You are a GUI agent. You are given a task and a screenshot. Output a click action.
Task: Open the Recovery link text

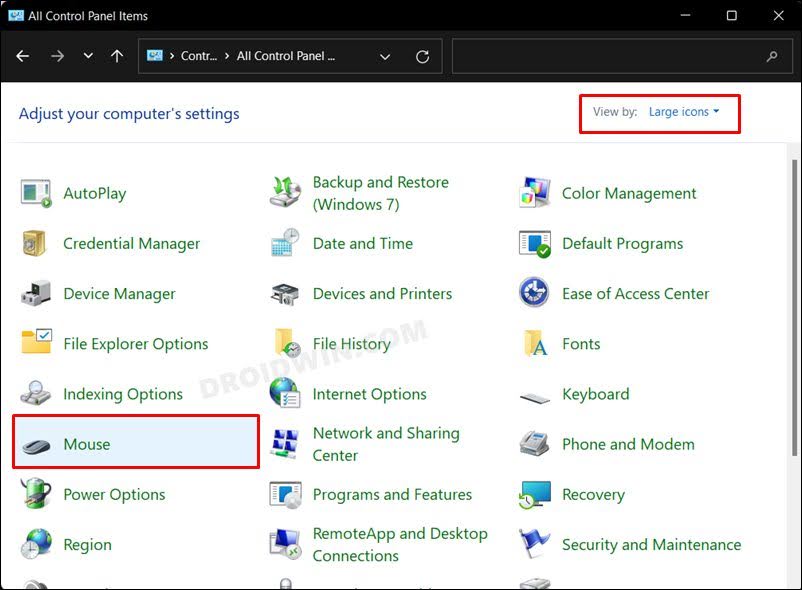(593, 494)
